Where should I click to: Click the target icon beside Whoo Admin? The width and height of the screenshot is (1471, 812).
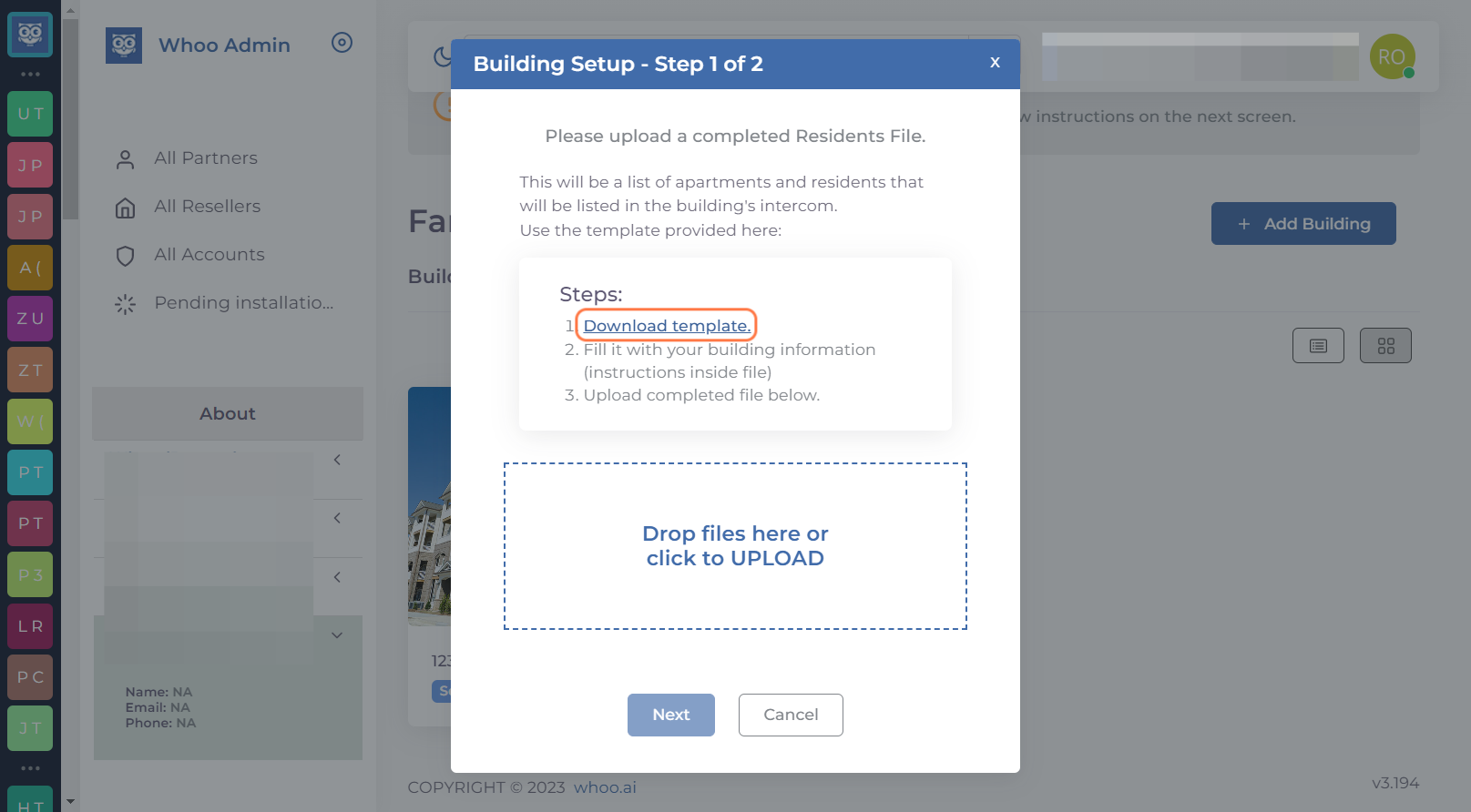tap(342, 43)
